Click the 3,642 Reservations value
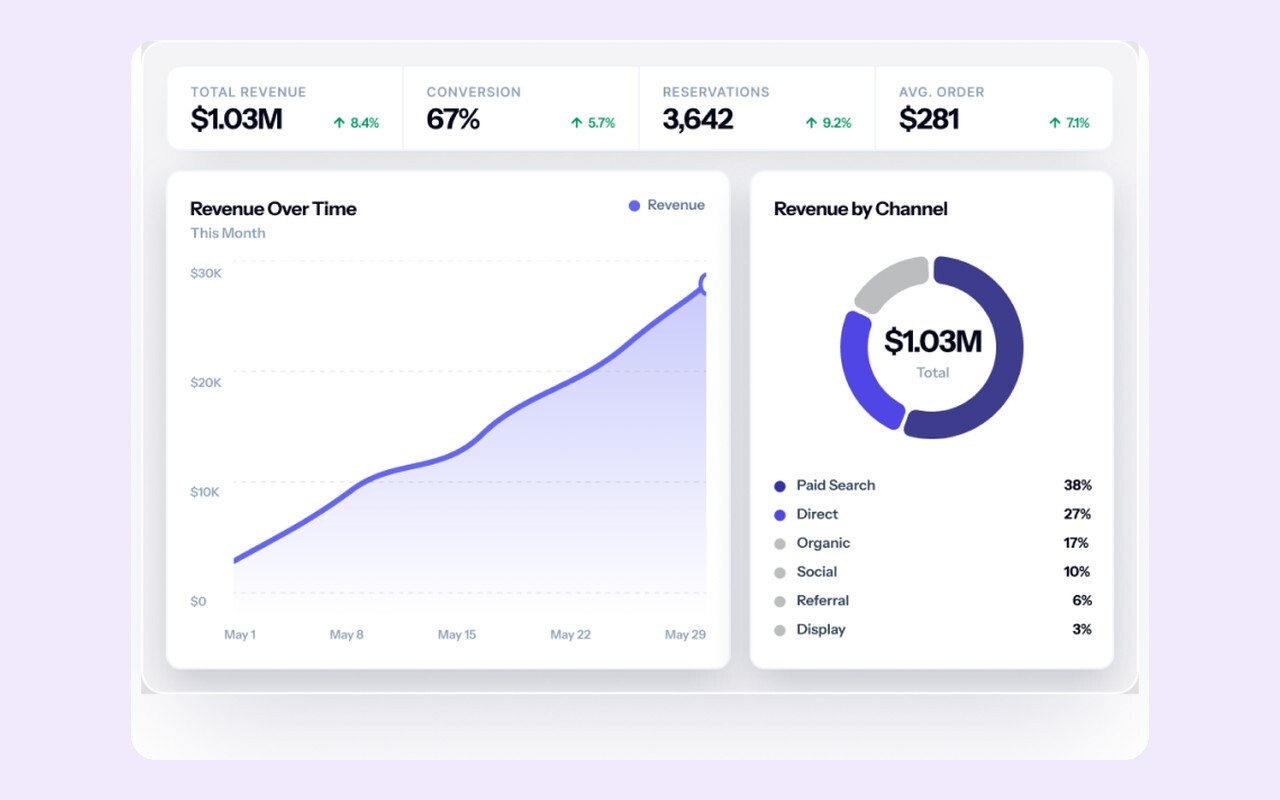 (x=698, y=119)
